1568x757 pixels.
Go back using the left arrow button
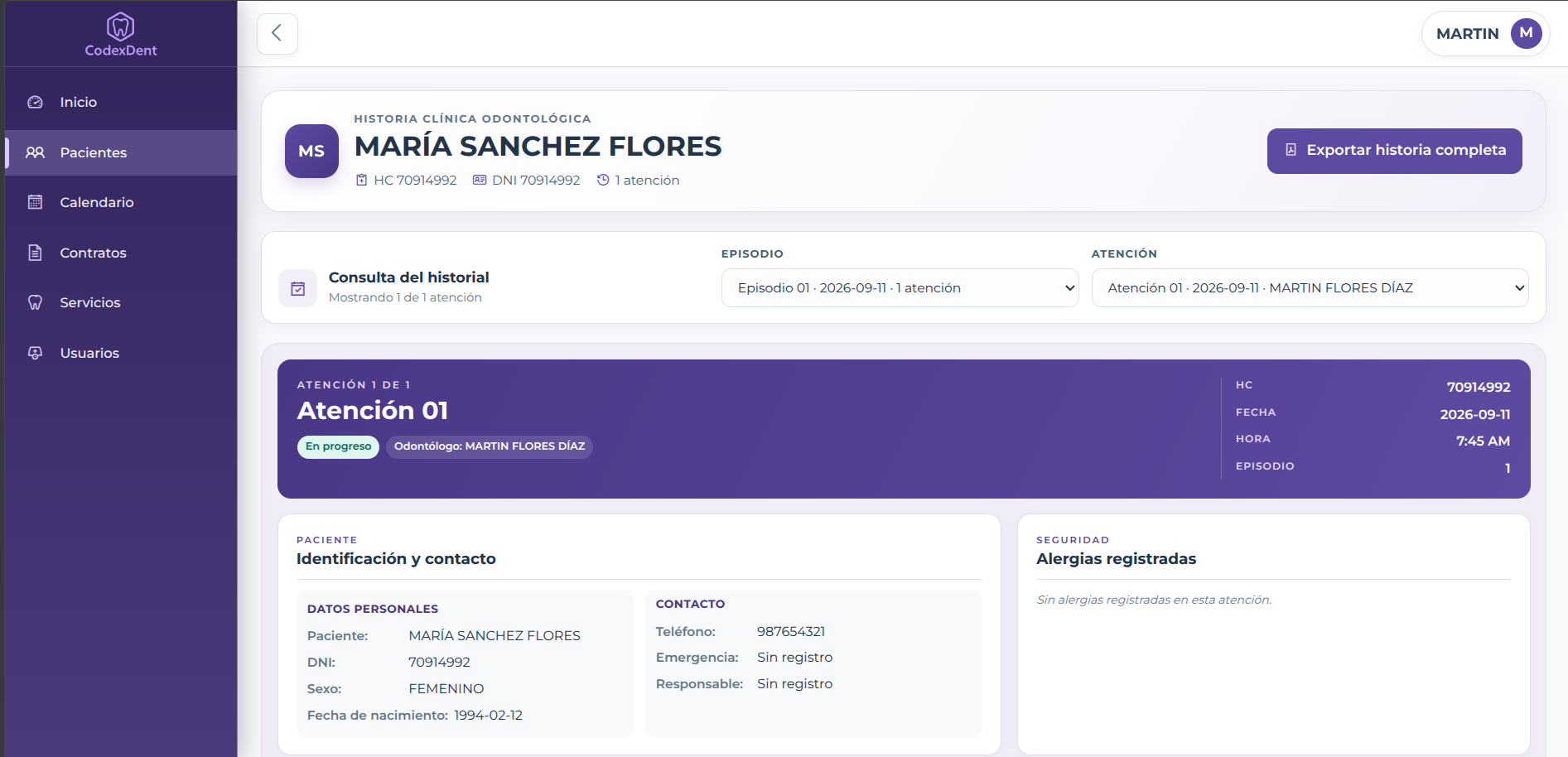[277, 33]
